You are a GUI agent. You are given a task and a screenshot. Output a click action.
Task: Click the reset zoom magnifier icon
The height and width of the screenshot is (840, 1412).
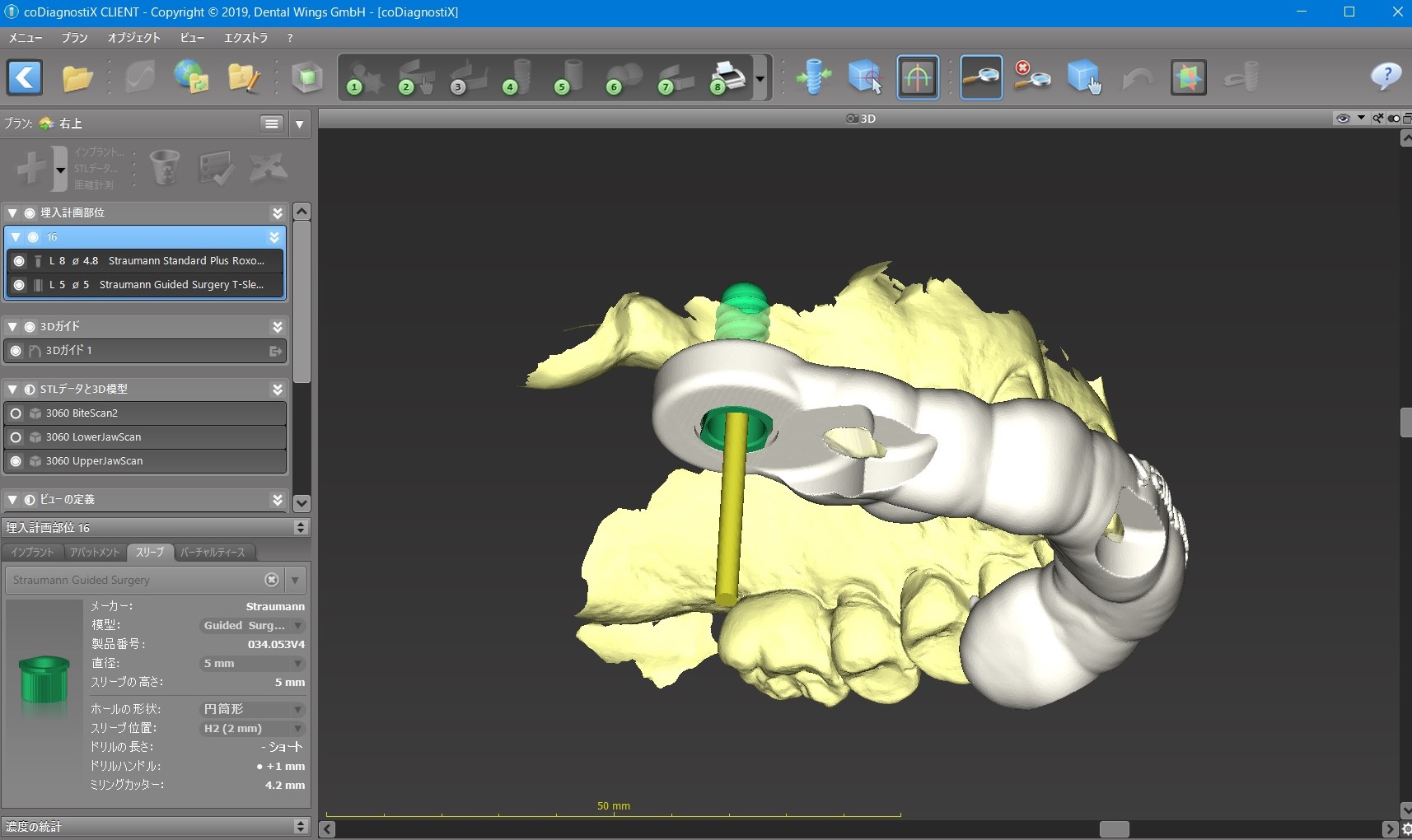(x=1032, y=77)
